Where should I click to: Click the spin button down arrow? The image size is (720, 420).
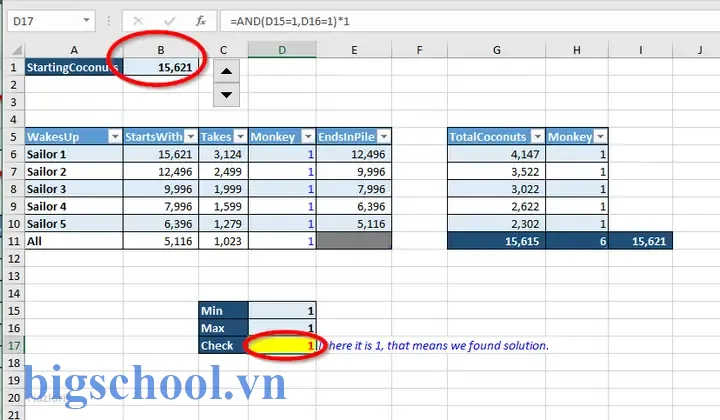pos(226,95)
